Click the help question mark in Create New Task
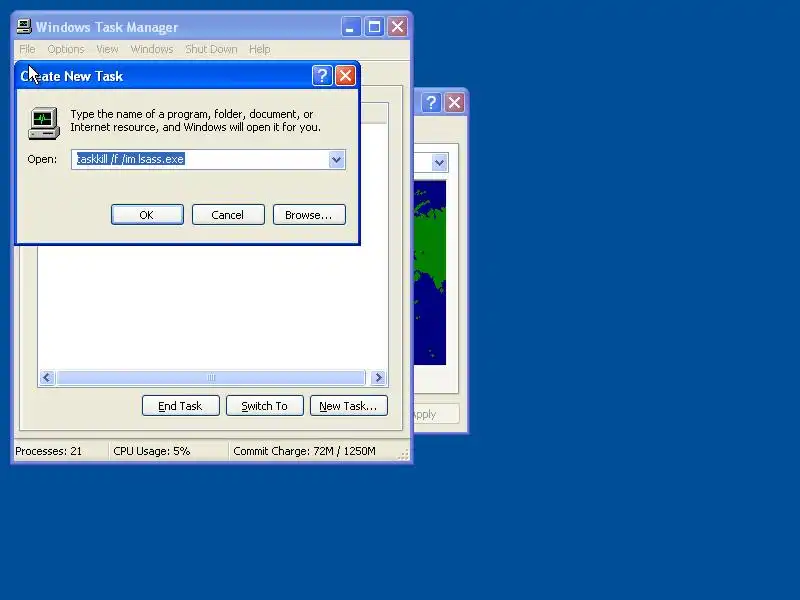800x600 pixels. point(322,76)
